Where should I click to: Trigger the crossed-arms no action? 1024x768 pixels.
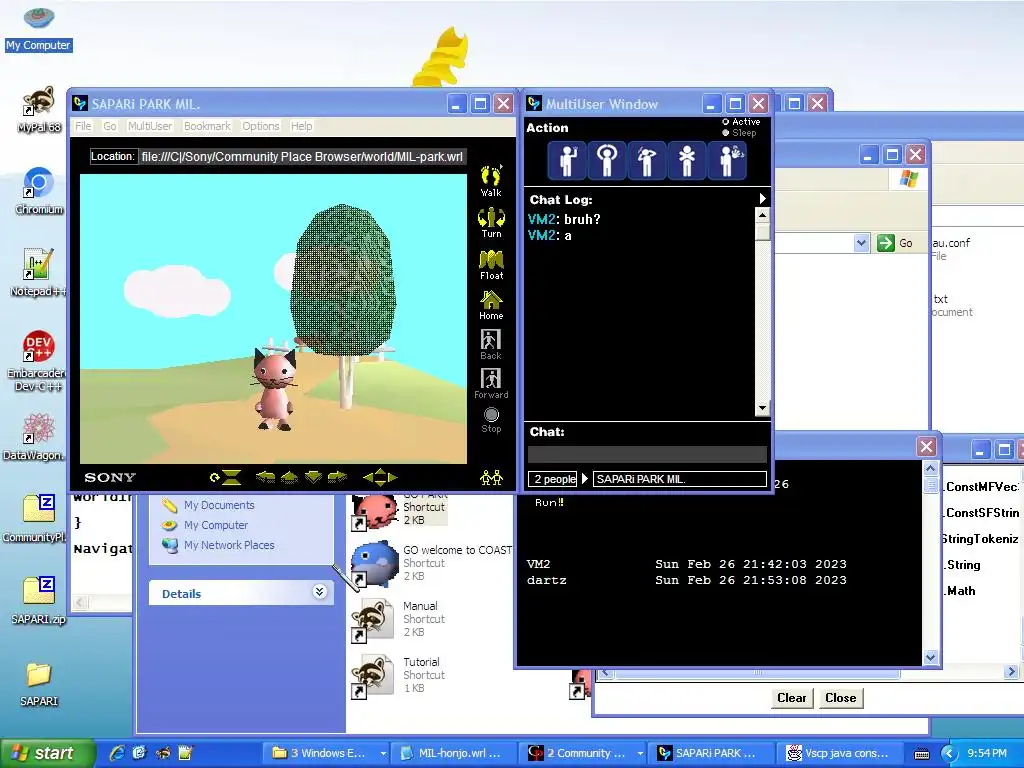[x=686, y=160]
